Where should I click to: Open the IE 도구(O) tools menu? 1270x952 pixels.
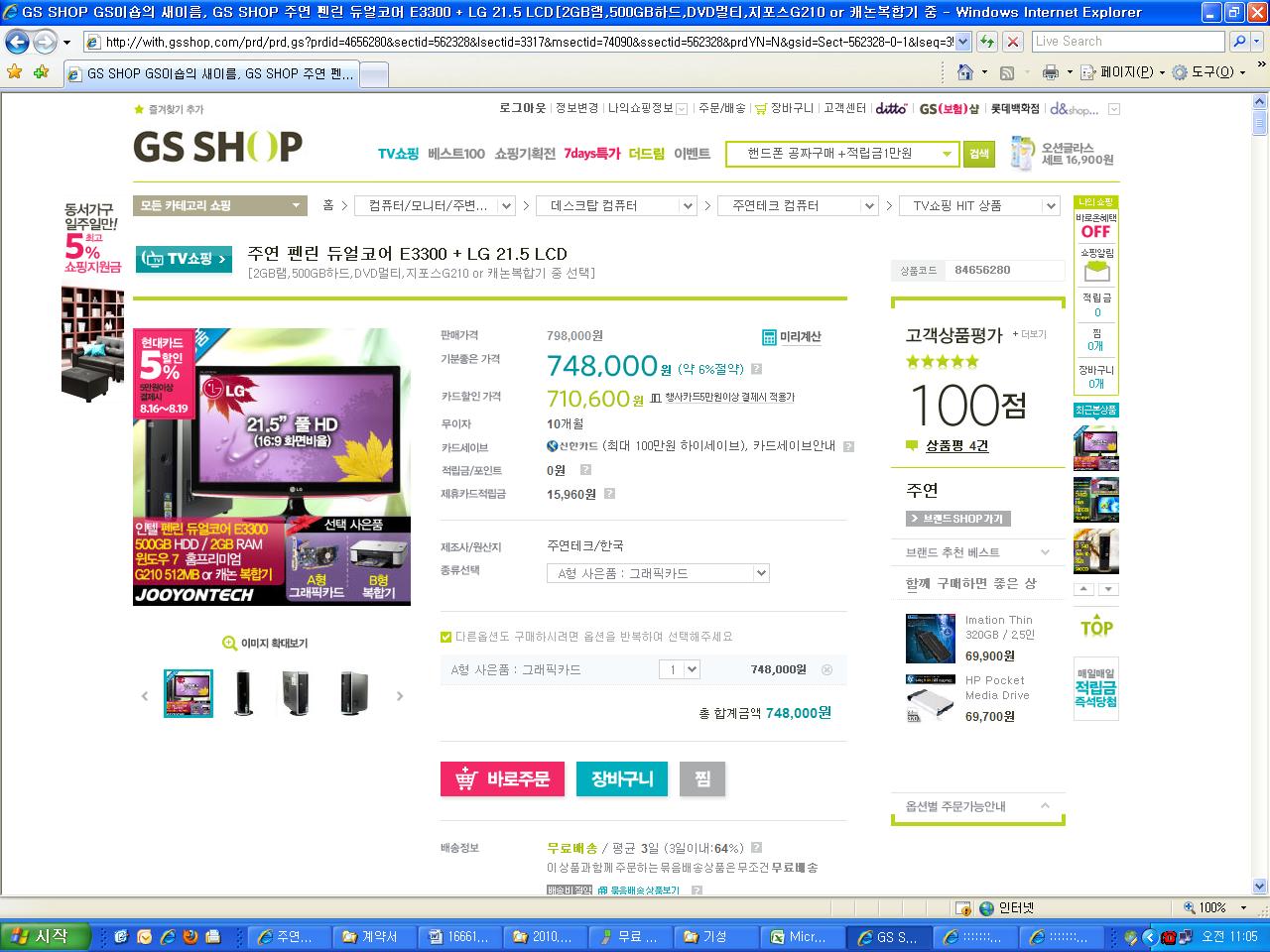(x=1207, y=72)
